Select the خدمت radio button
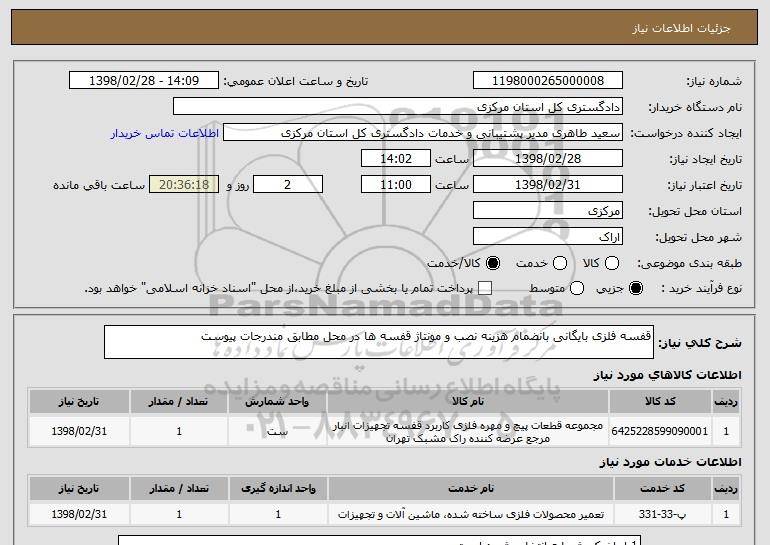This screenshot has height=545, width=770. pos(560,263)
